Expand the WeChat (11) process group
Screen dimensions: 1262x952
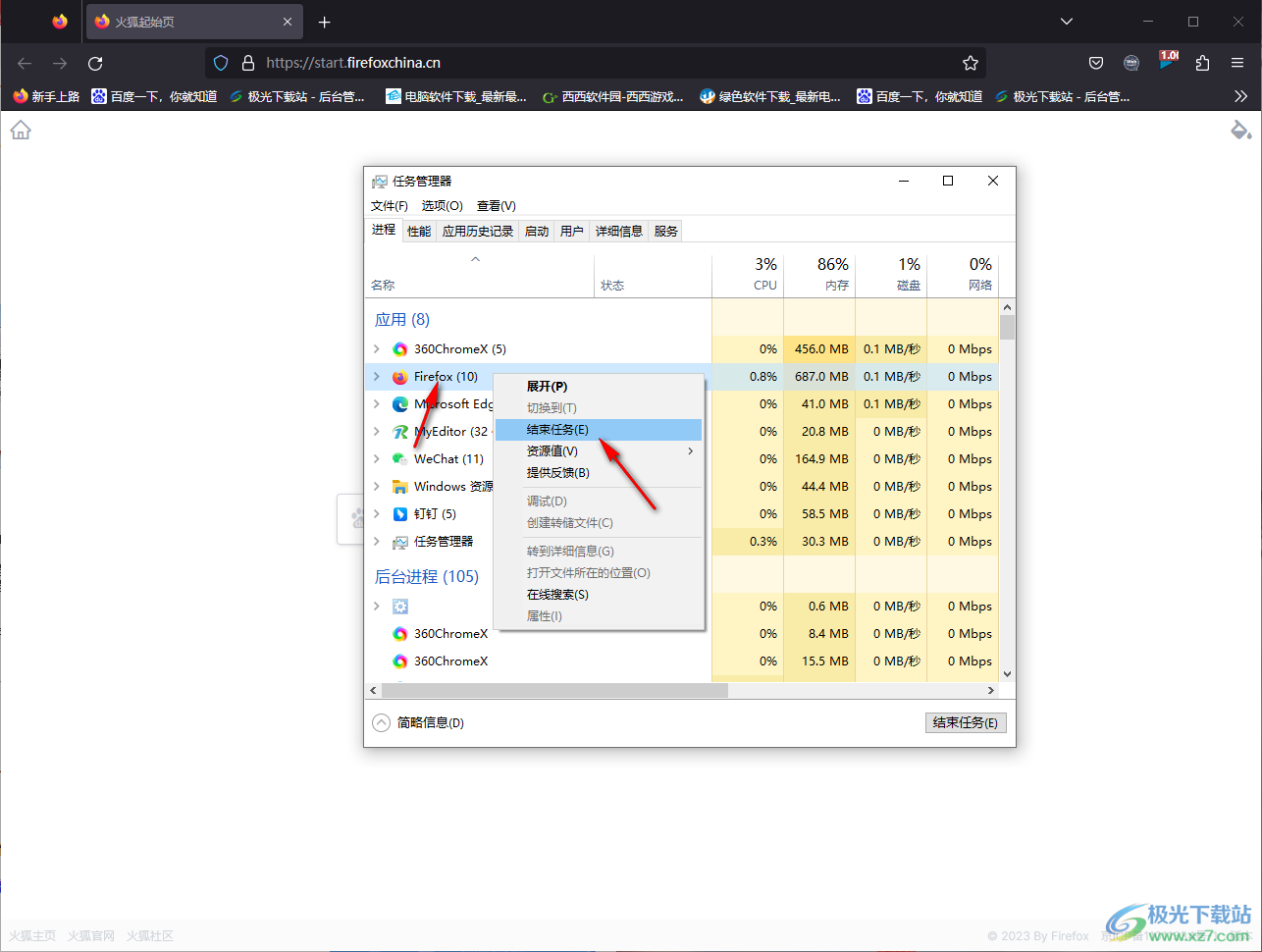pos(377,459)
